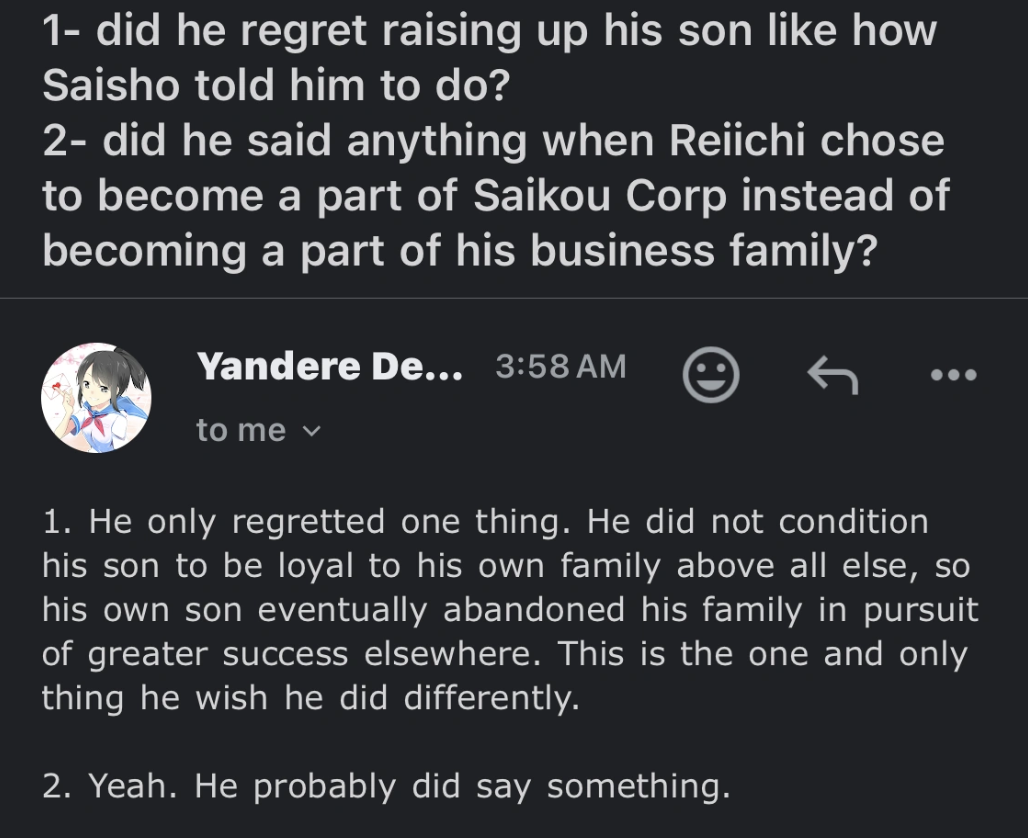Click the text "thing he wish he did differently."
The height and width of the screenshot is (838, 1028).
pos(310,698)
